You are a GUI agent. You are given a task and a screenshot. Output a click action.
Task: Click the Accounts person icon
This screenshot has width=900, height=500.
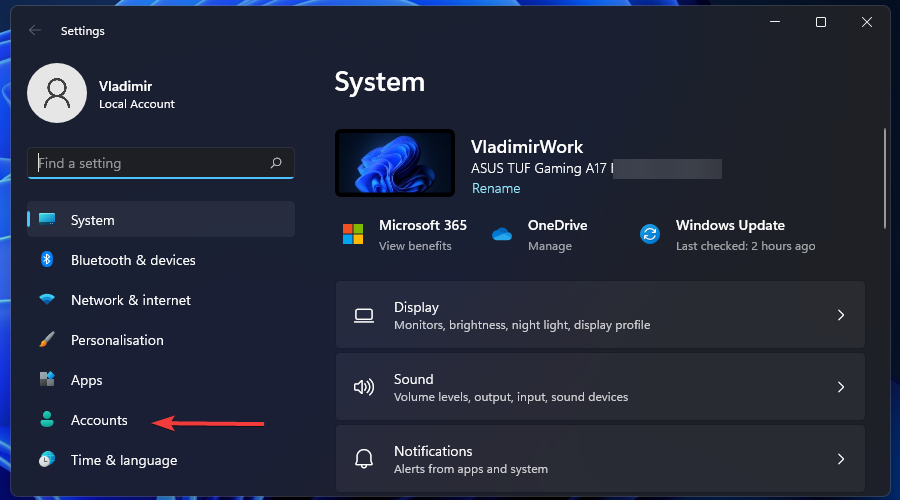point(47,420)
